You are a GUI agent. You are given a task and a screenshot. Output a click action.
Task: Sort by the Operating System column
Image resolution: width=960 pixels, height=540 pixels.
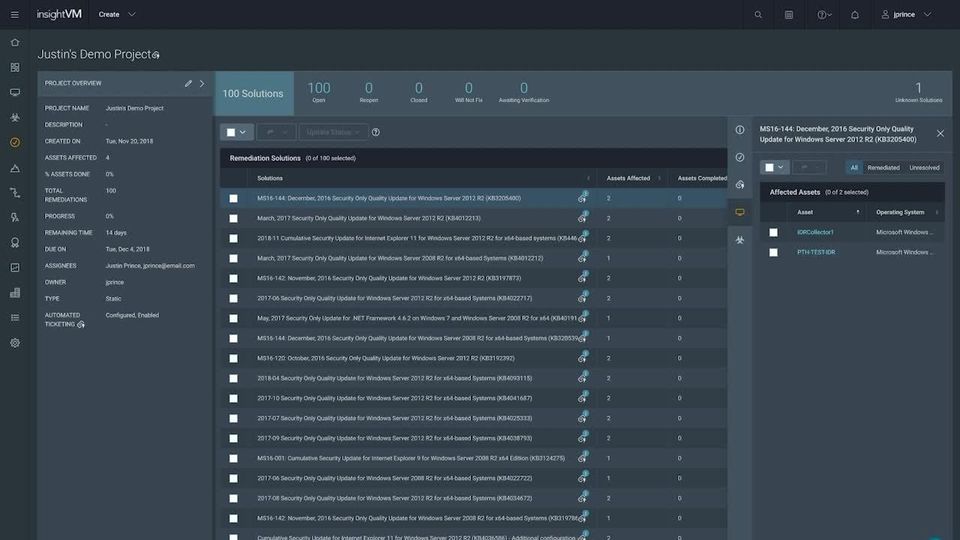point(900,212)
